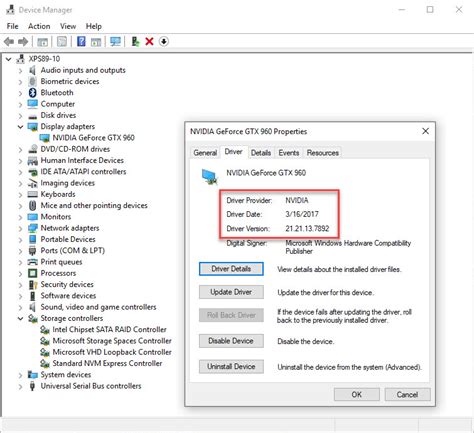Collapse the Display adapters category
Screen dimensions: 474x433
point(20,127)
